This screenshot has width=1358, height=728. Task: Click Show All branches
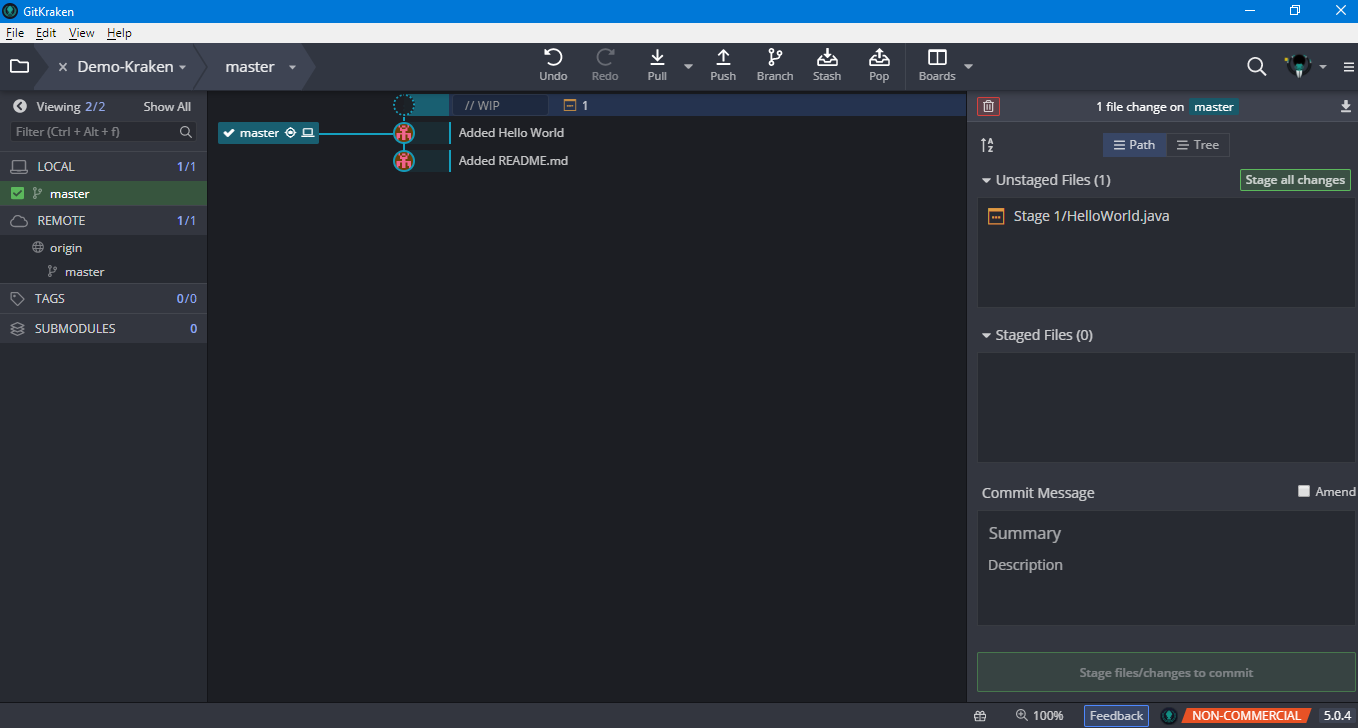(167, 106)
